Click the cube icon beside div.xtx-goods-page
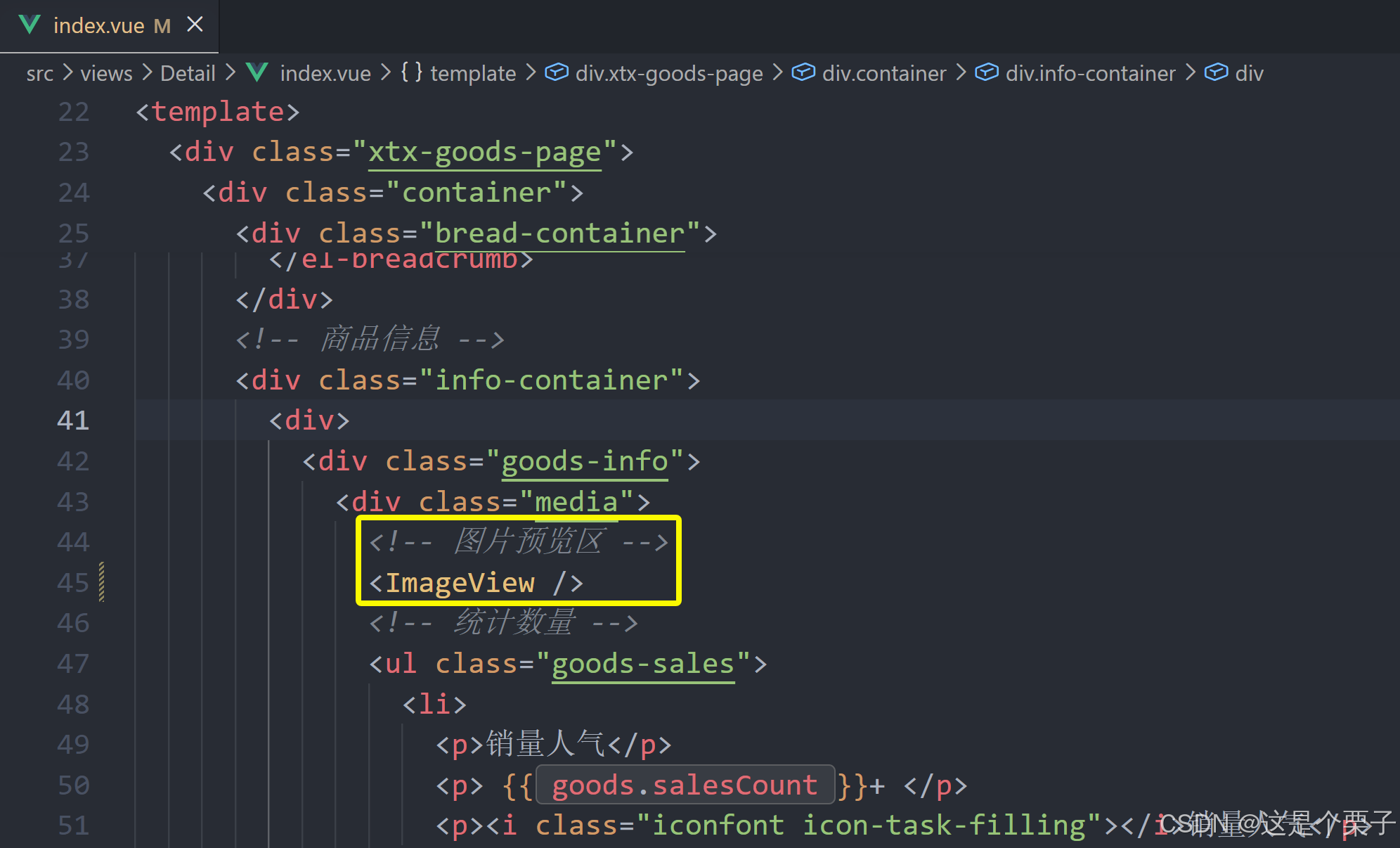Screen dimensions: 1400x848 (x=557, y=72)
